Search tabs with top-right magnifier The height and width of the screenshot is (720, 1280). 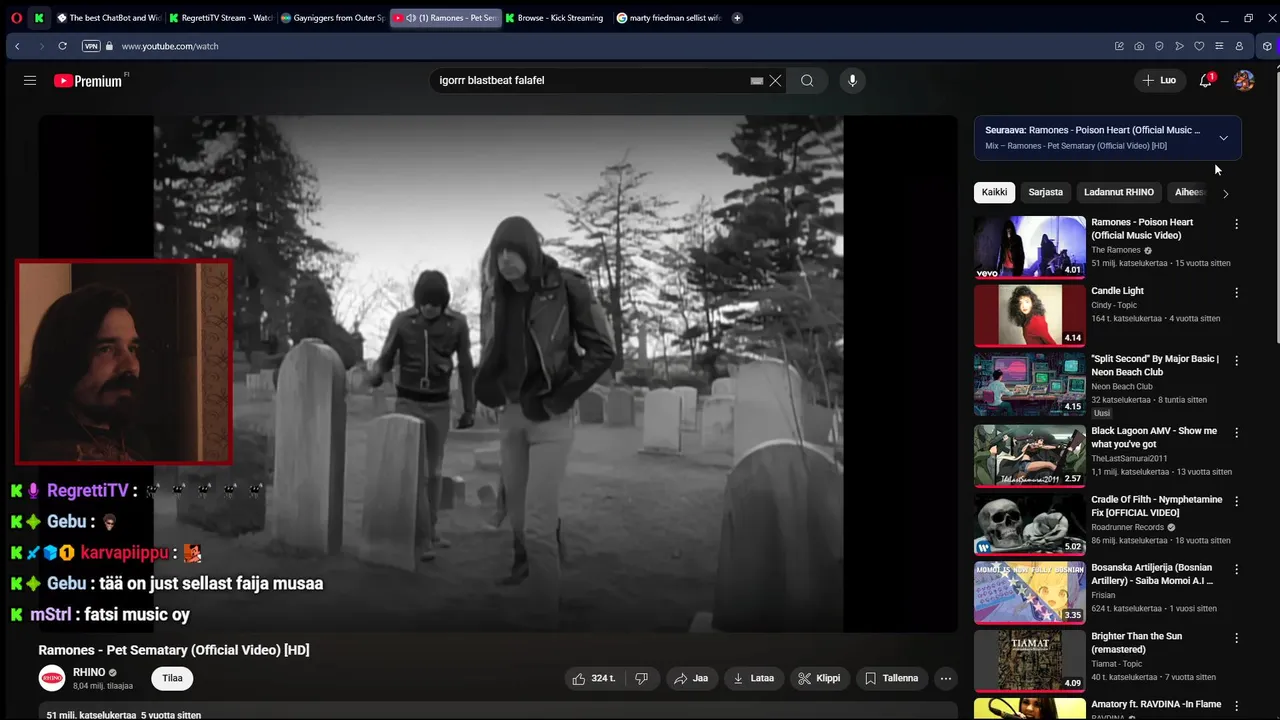coord(1200,18)
